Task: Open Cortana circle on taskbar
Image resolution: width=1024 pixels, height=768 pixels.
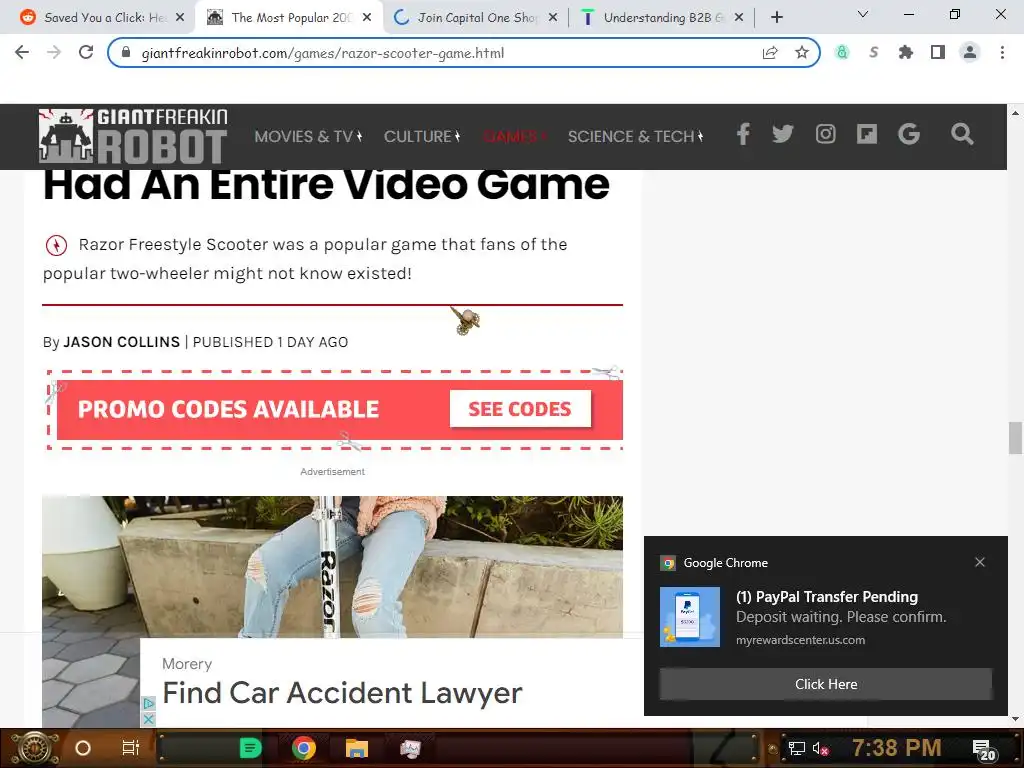Action: tap(83, 748)
